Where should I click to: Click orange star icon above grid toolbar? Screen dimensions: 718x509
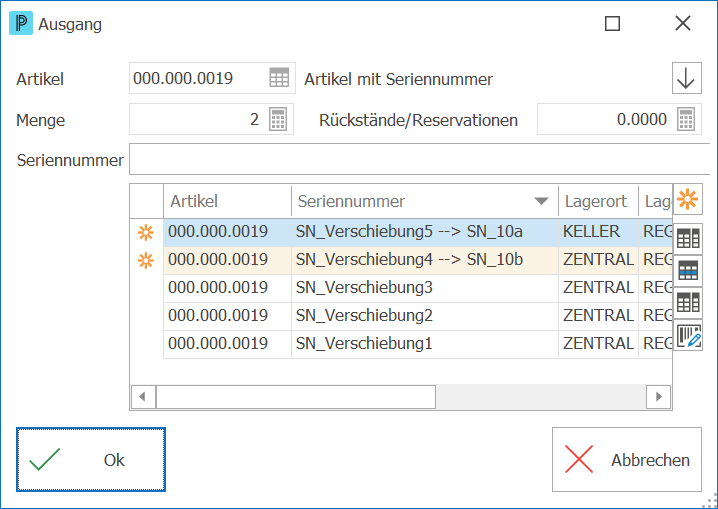687,200
